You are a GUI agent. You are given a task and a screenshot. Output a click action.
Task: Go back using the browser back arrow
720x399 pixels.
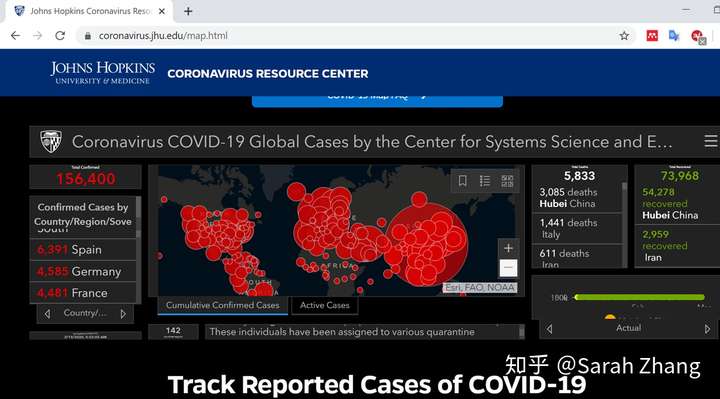tap(15, 36)
